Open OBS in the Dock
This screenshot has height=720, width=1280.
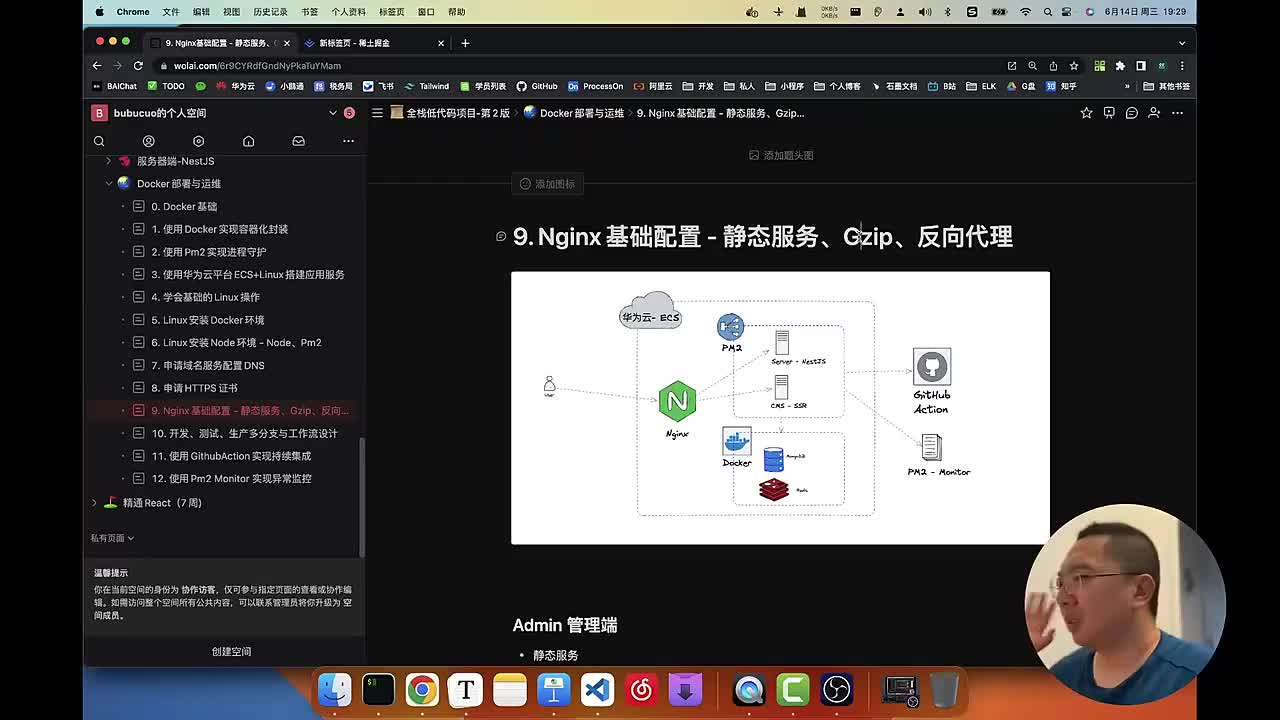(836, 690)
